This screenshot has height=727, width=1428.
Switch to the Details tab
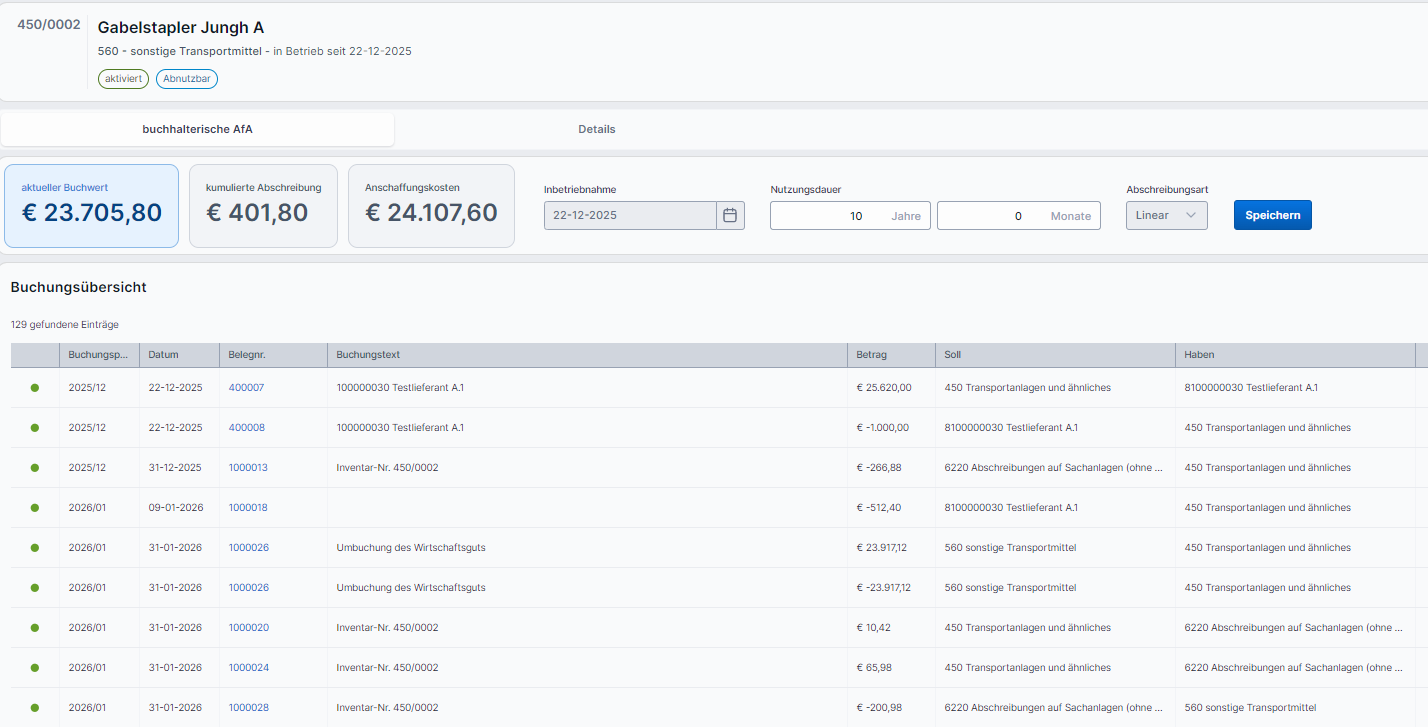click(x=596, y=130)
